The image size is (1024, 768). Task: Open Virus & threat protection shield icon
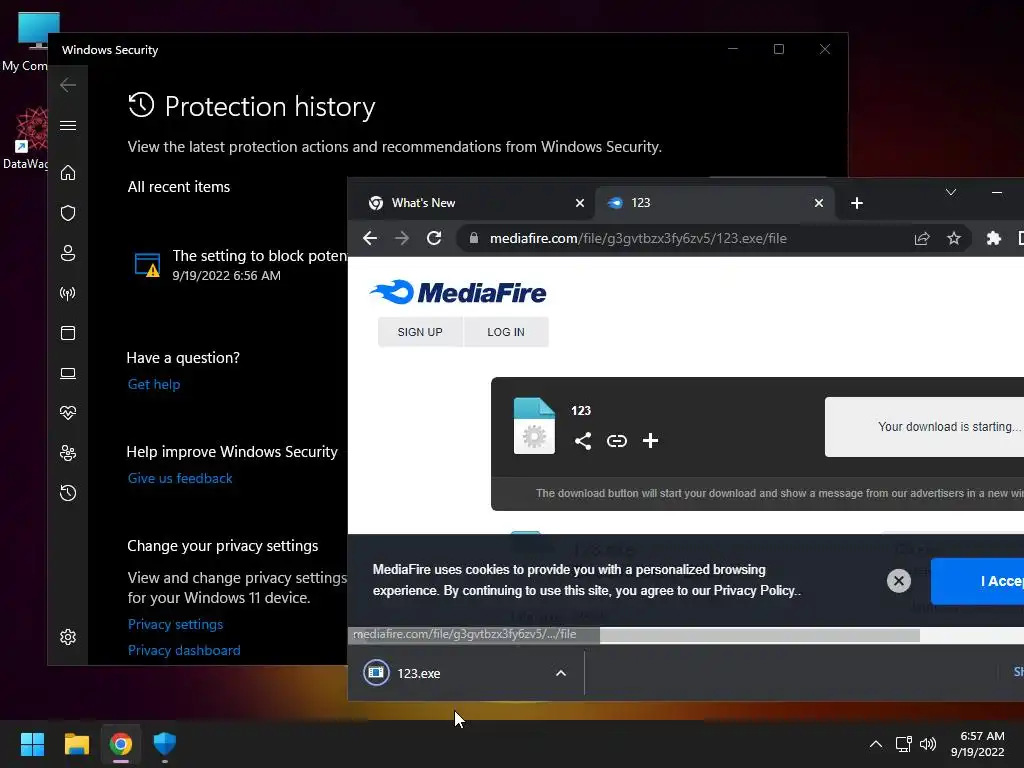(68, 213)
